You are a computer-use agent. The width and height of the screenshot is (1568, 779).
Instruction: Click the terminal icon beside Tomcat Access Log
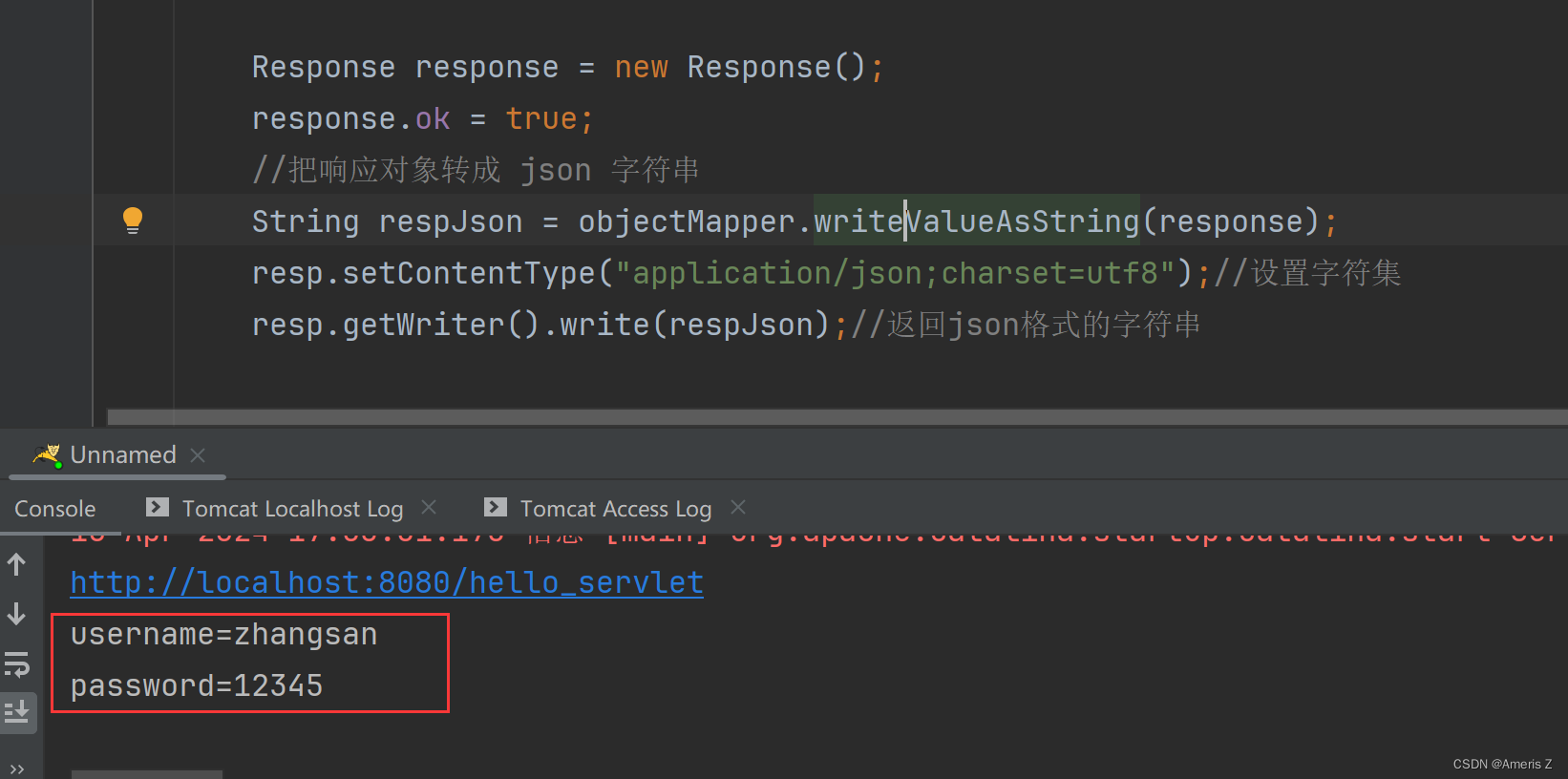[x=496, y=507]
